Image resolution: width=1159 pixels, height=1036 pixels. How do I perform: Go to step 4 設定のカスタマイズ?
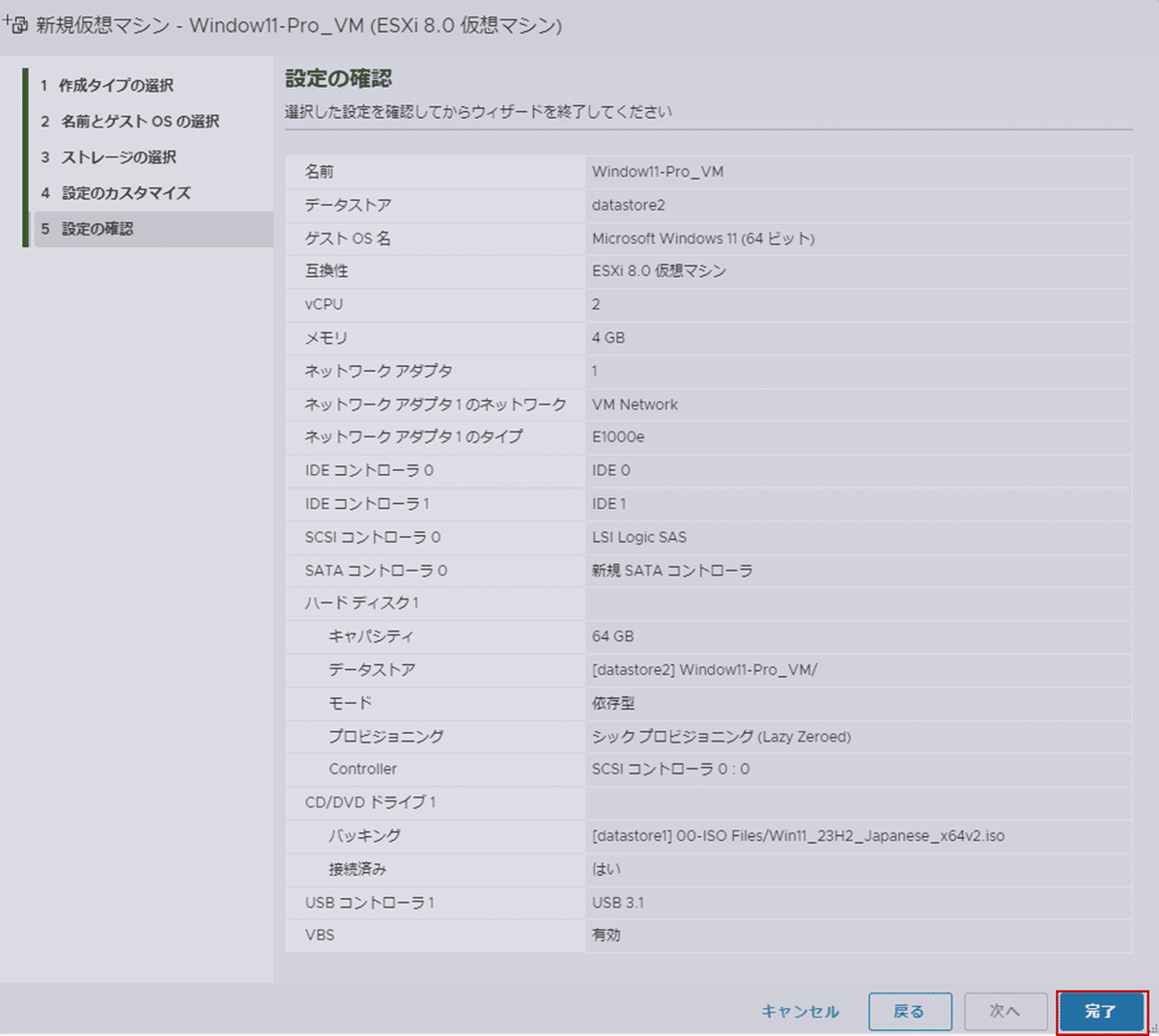click(x=116, y=192)
